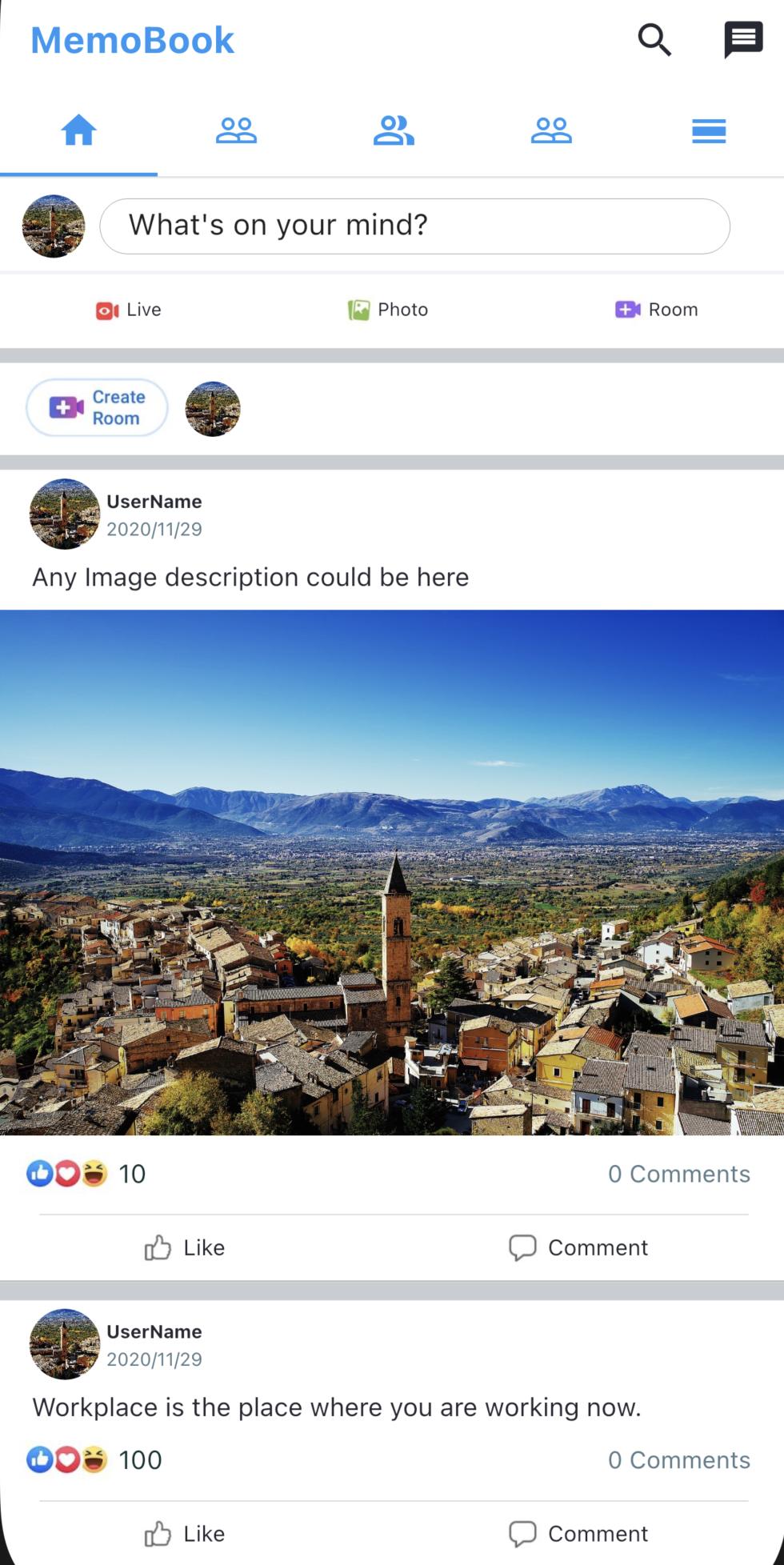Open the hamburger menu tab
Viewport: 784px width, 1565px height.
coord(709,130)
